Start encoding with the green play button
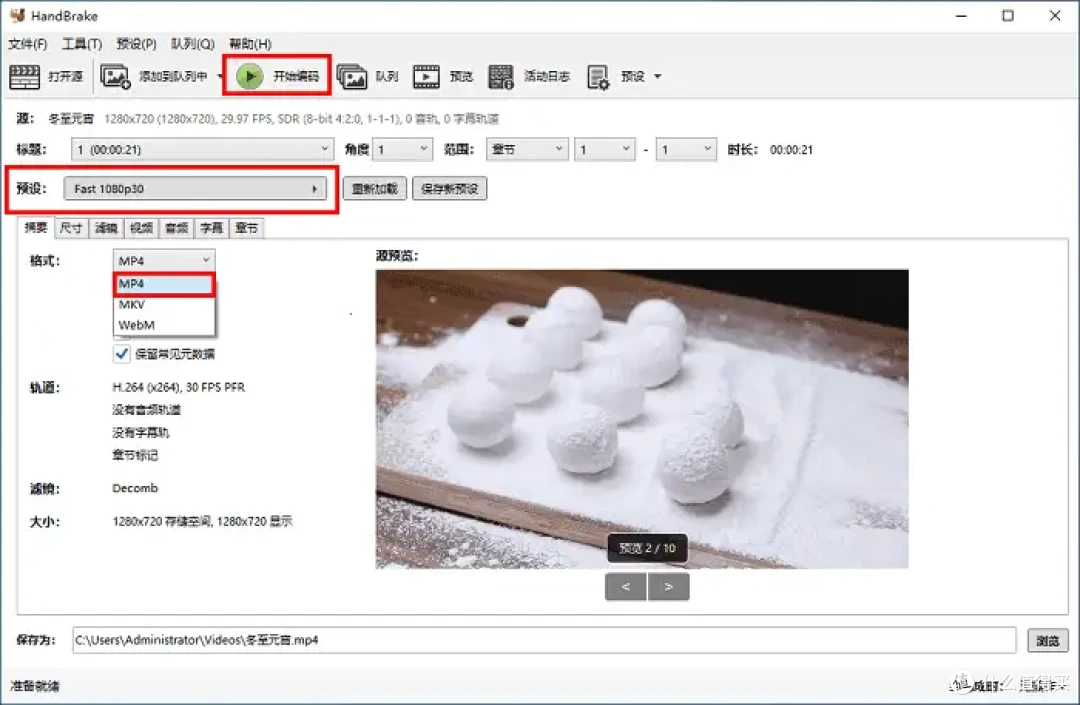 tap(249, 76)
